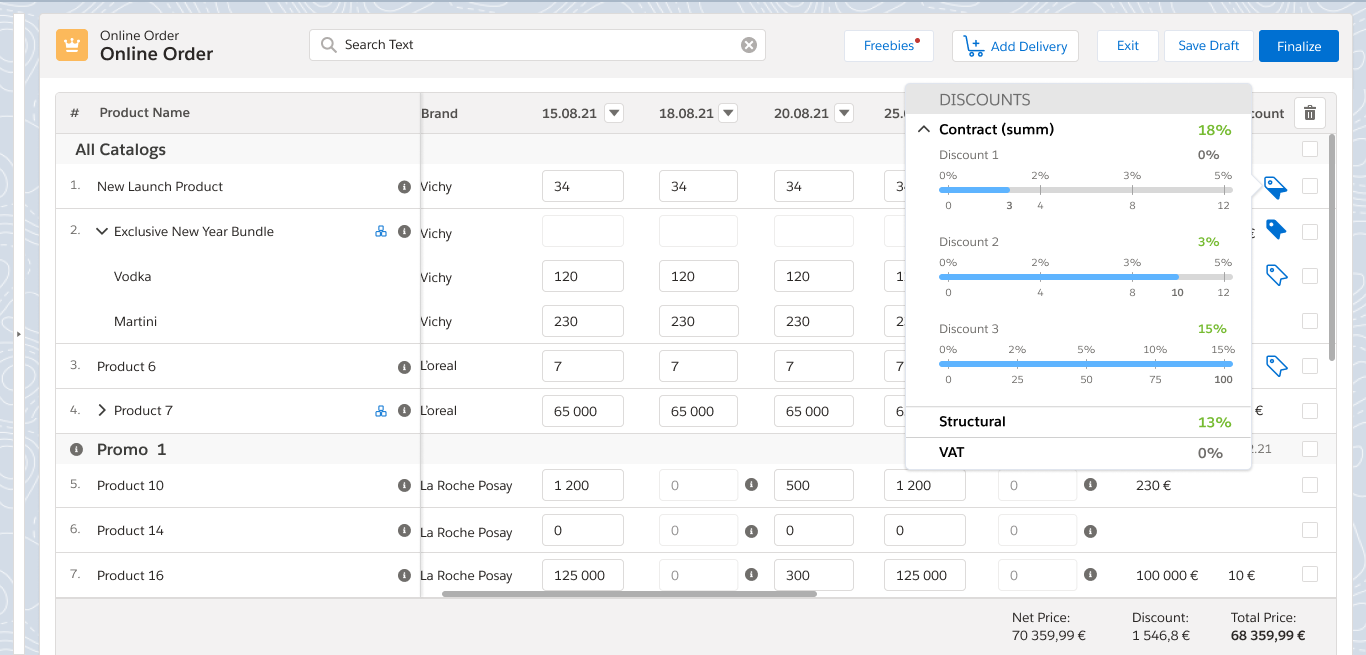Clear search text with the X icon

(x=749, y=45)
